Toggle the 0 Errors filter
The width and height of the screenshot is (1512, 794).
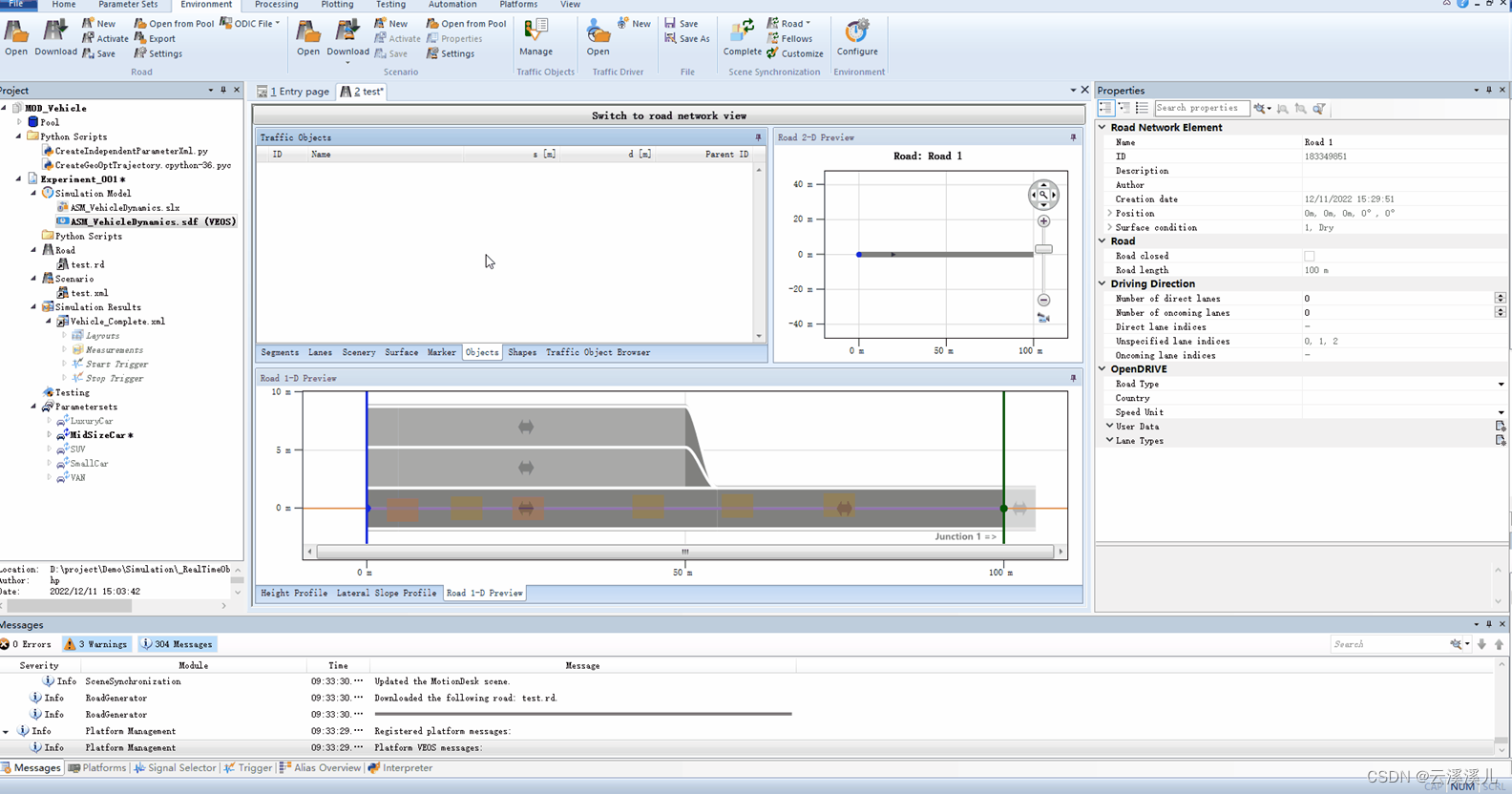27,644
